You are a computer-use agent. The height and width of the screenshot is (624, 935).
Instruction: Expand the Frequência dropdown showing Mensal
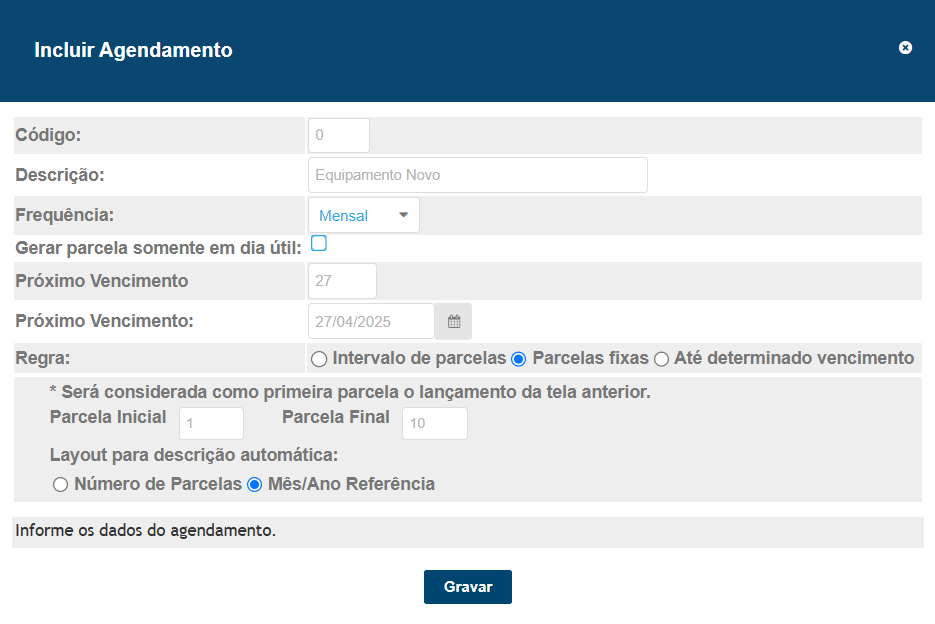tap(364, 215)
